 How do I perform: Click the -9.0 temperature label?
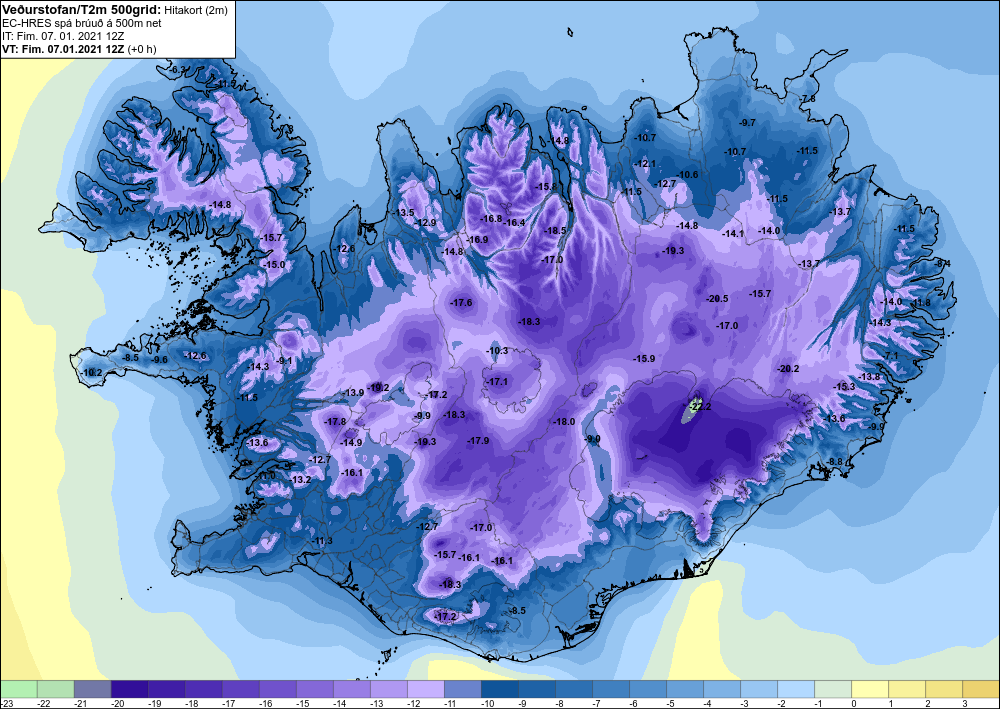[x=593, y=439]
